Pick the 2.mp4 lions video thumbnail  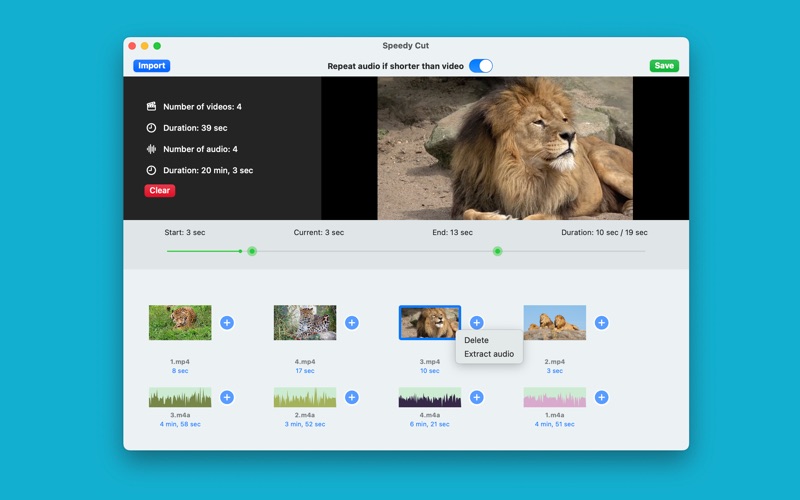[554, 322]
